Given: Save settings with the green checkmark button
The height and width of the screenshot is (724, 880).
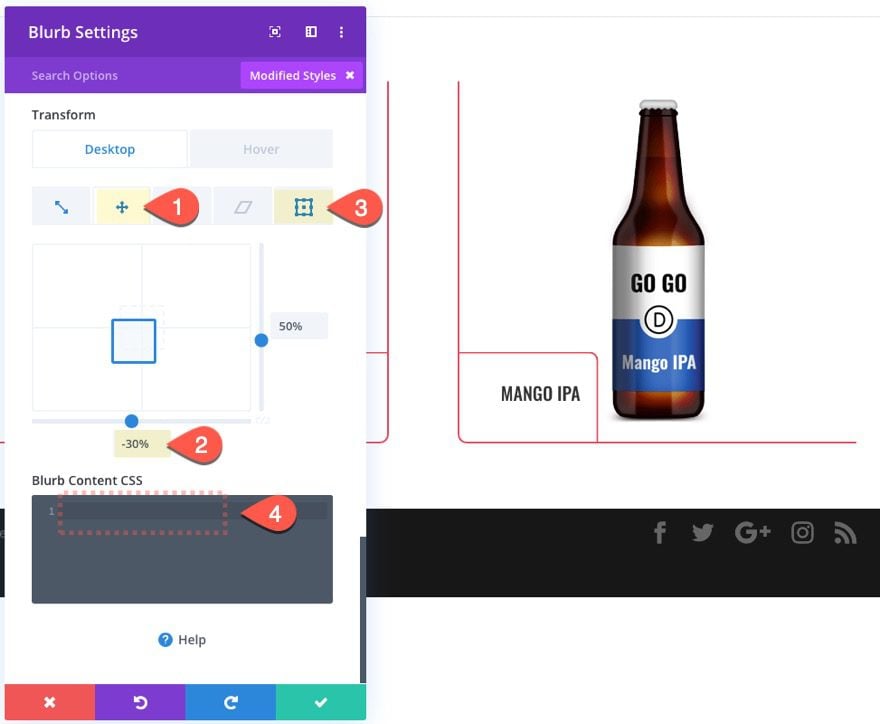Looking at the screenshot, I should (x=320, y=702).
